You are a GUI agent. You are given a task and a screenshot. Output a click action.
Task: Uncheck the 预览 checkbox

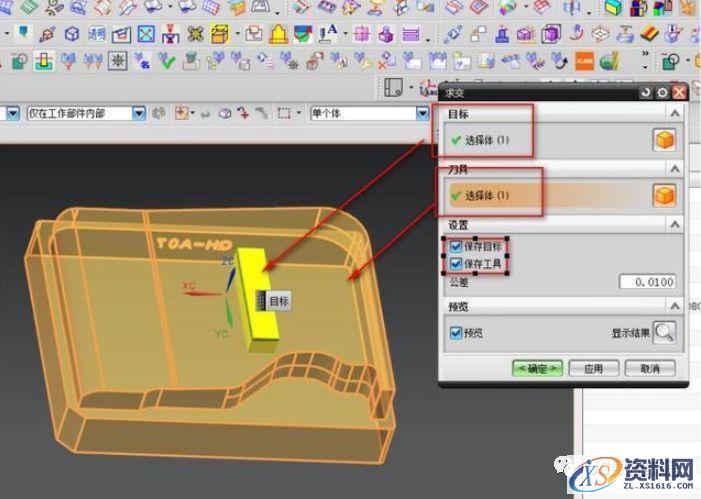(456, 333)
